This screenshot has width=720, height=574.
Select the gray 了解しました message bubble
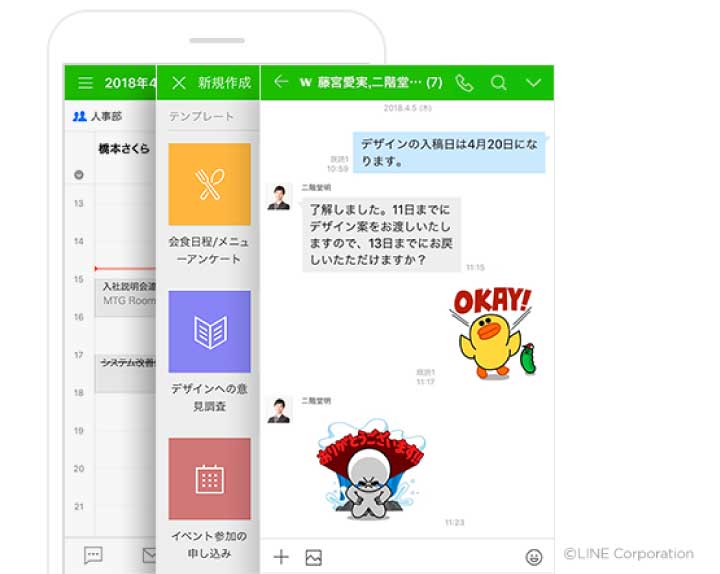381,235
